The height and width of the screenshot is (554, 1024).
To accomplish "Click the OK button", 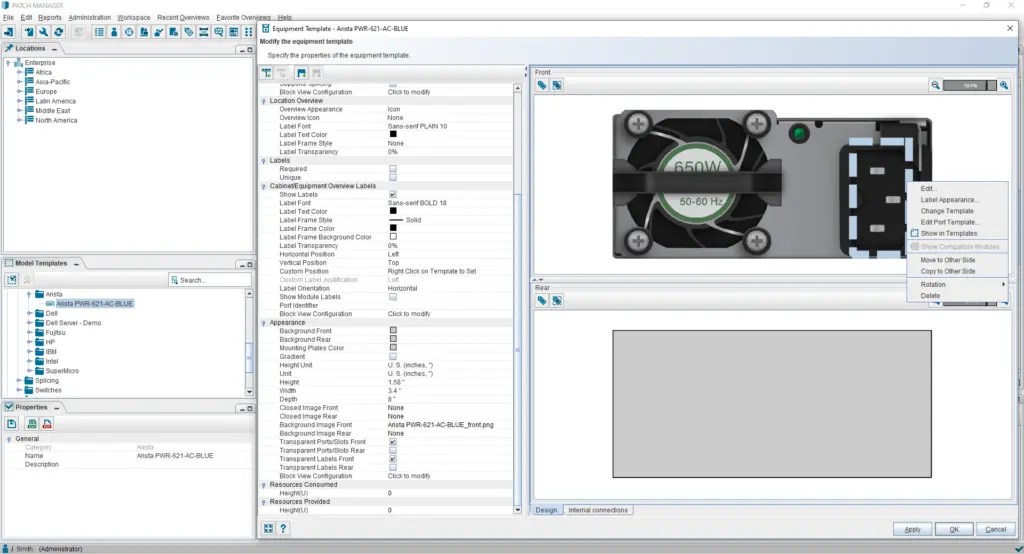I will (x=954, y=529).
